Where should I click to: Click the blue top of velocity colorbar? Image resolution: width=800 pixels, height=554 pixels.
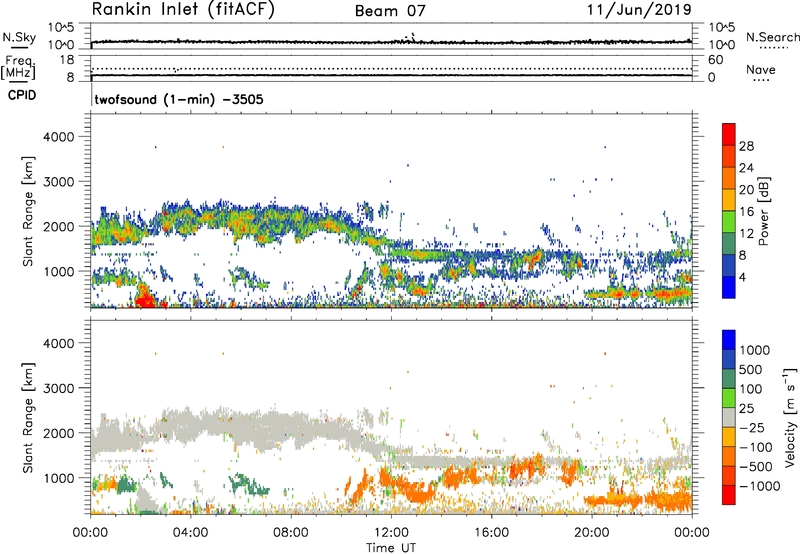[x=729, y=340]
